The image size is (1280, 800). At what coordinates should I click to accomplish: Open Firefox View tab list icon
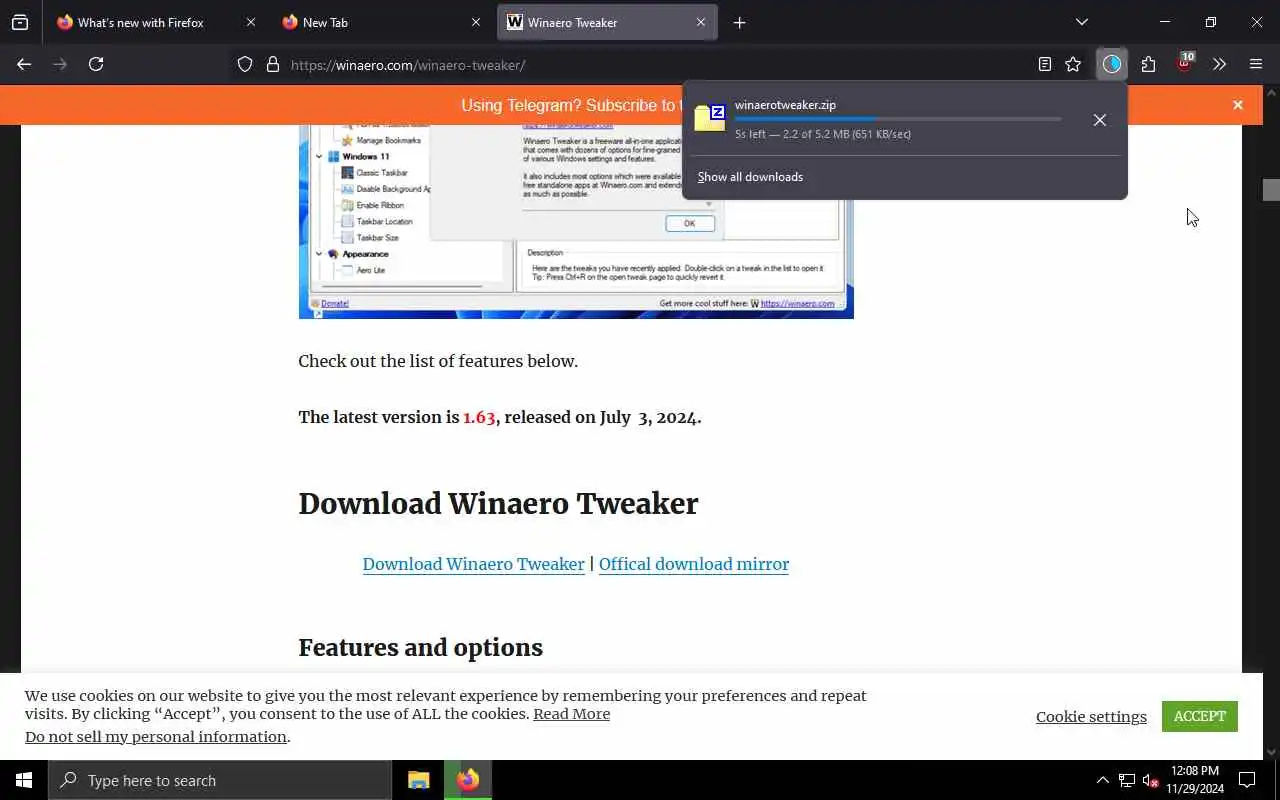point(20,22)
